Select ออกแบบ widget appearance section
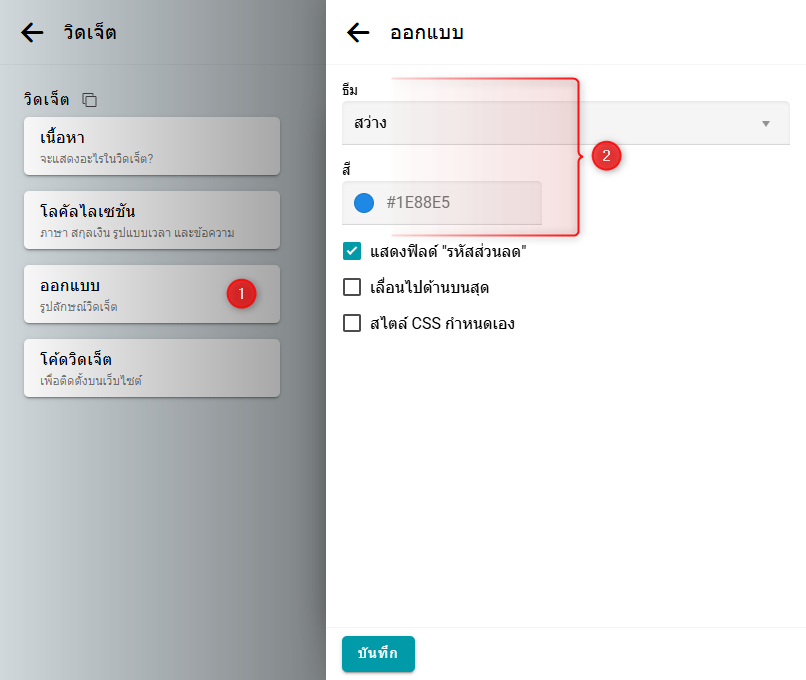 coord(120,294)
